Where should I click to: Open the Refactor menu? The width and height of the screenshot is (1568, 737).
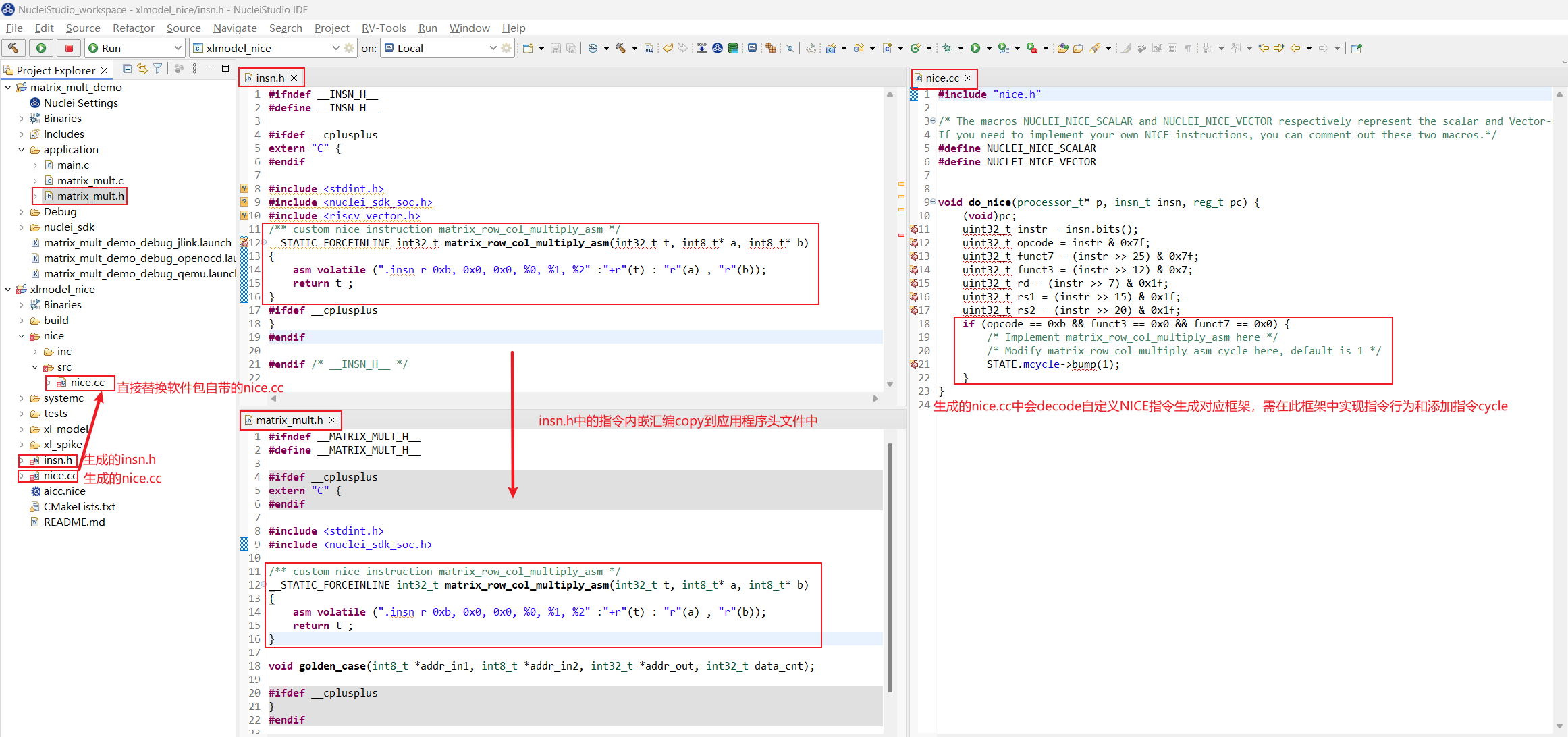[133, 28]
